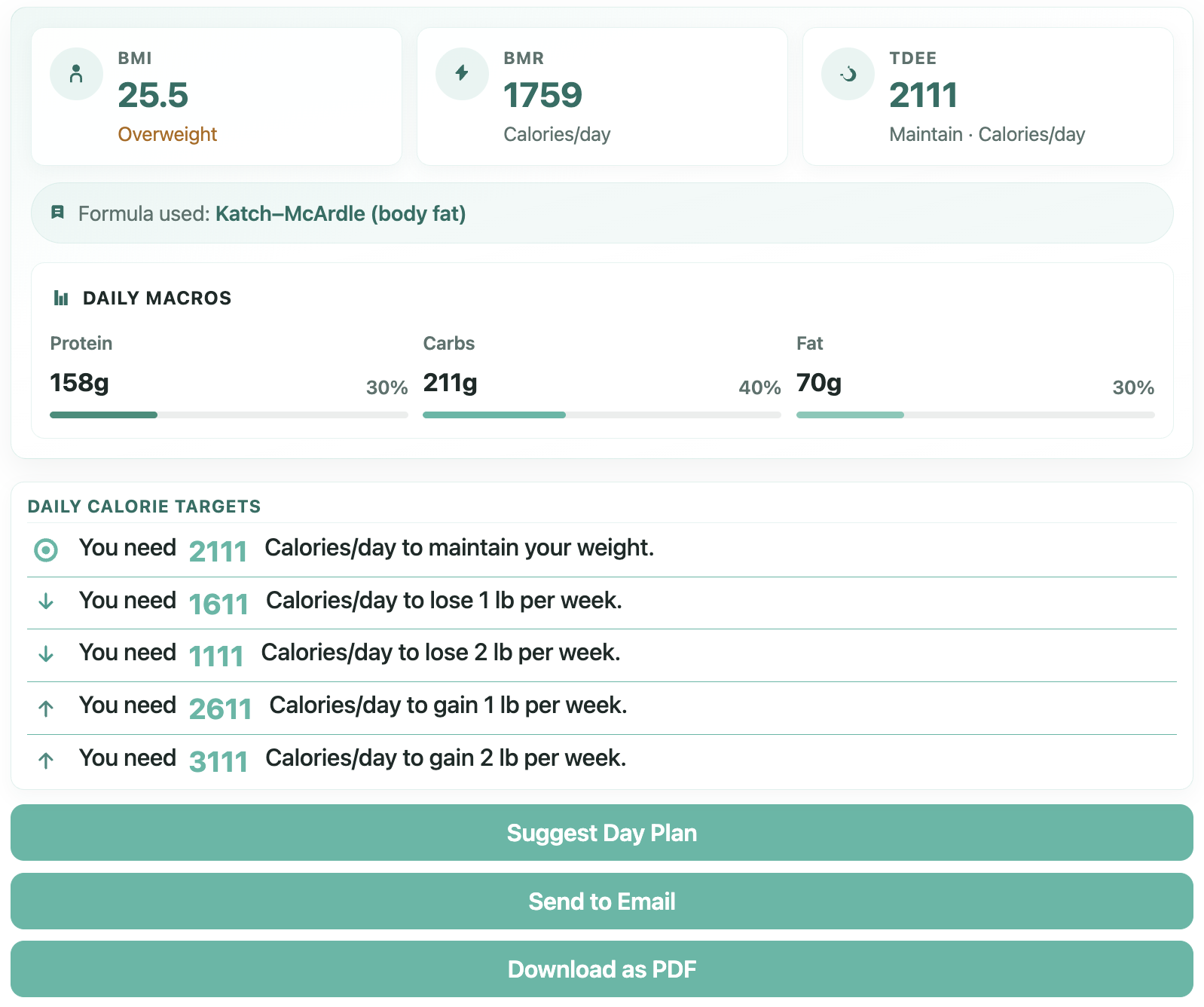The width and height of the screenshot is (1204, 1007).
Task: Select the fat amount 70g
Action: pyautogui.click(x=819, y=383)
